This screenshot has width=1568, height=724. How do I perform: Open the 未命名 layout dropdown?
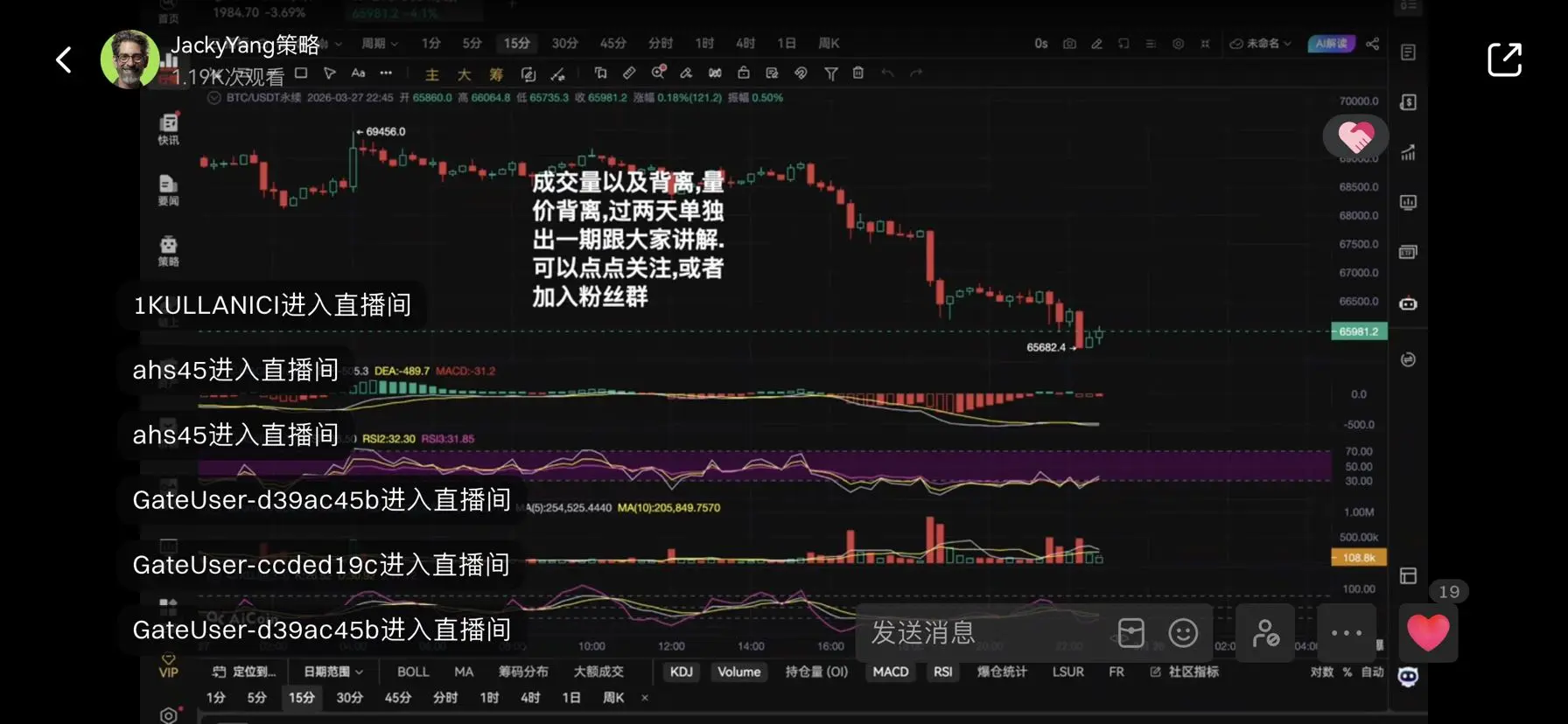tap(1261, 43)
